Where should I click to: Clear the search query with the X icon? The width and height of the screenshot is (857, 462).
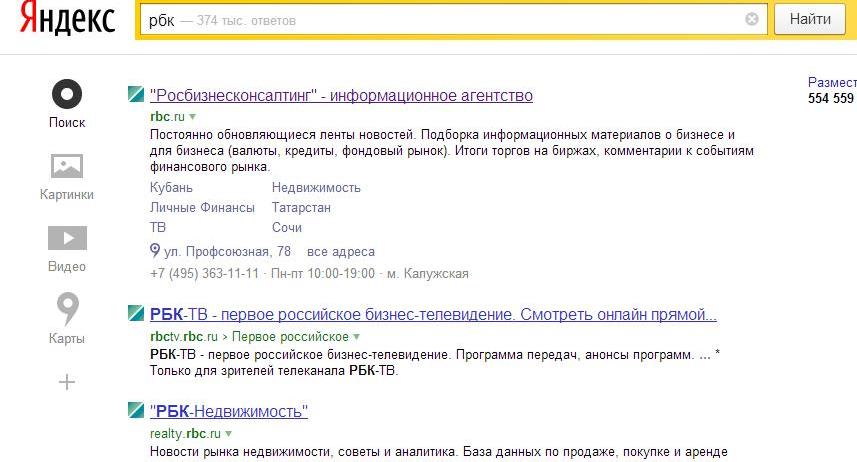pos(752,19)
